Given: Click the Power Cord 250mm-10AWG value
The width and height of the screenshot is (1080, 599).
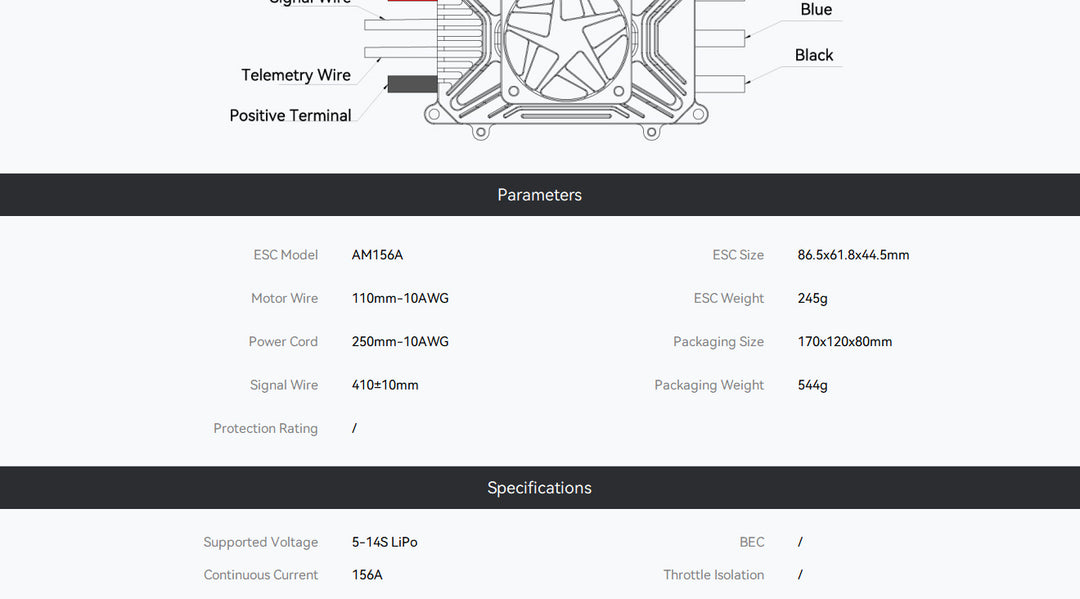Looking at the screenshot, I should pyautogui.click(x=400, y=341).
